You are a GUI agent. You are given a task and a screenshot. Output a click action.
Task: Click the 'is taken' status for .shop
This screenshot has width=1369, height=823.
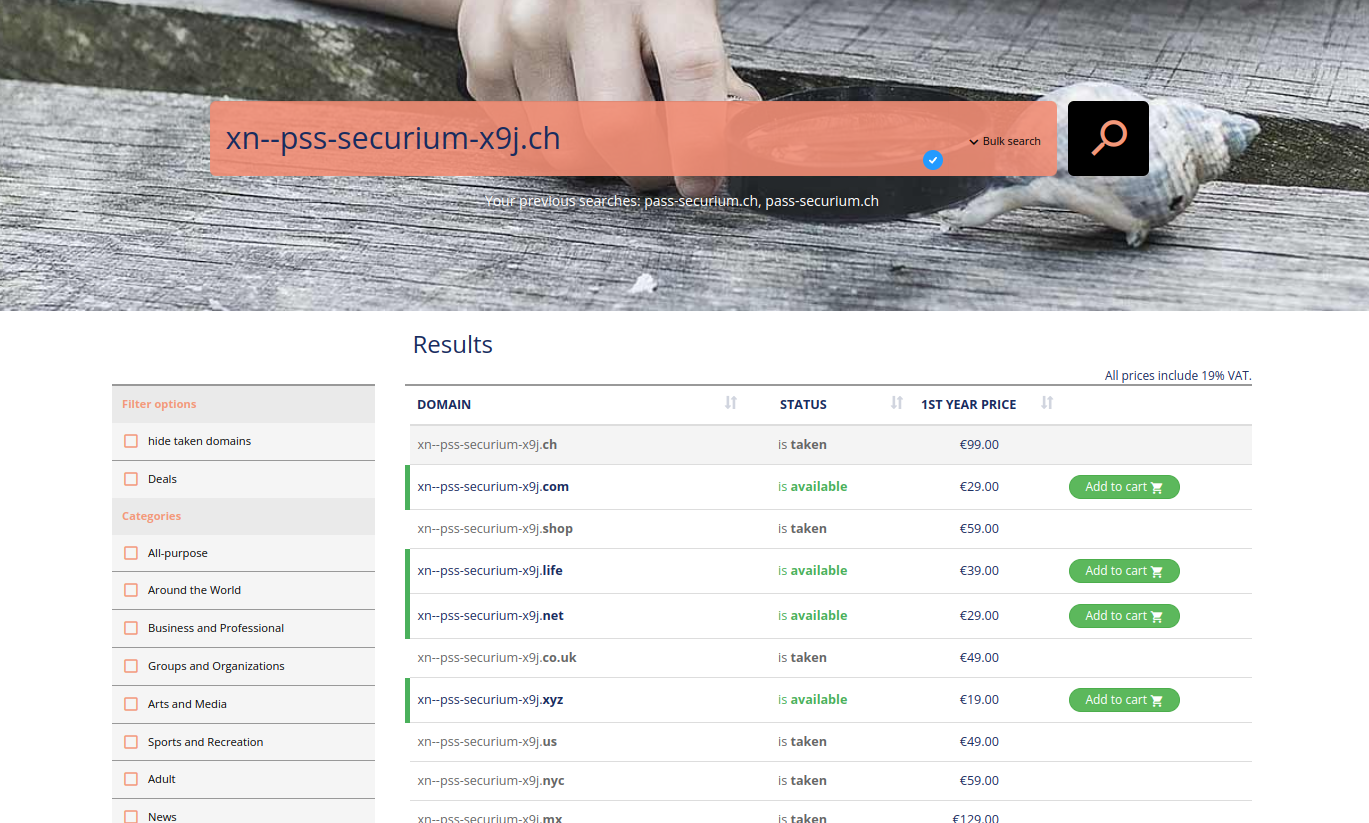click(x=803, y=529)
